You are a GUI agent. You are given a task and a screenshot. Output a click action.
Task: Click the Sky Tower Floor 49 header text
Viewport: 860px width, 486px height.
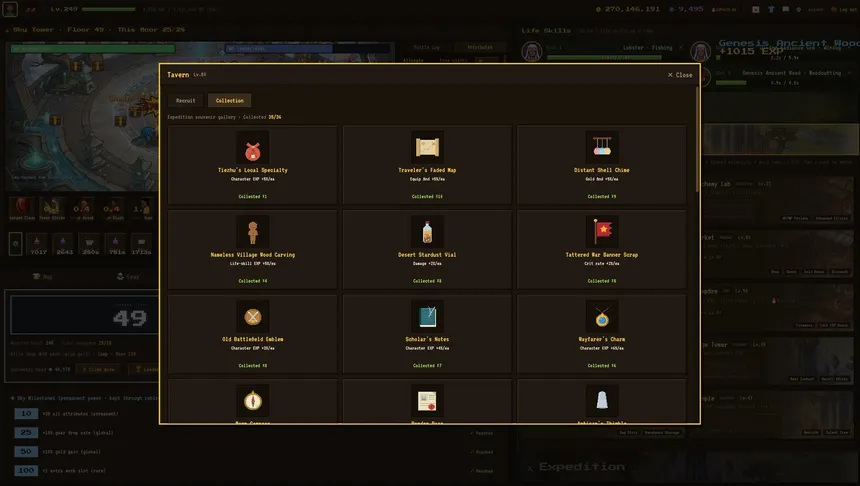click(99, 30)
